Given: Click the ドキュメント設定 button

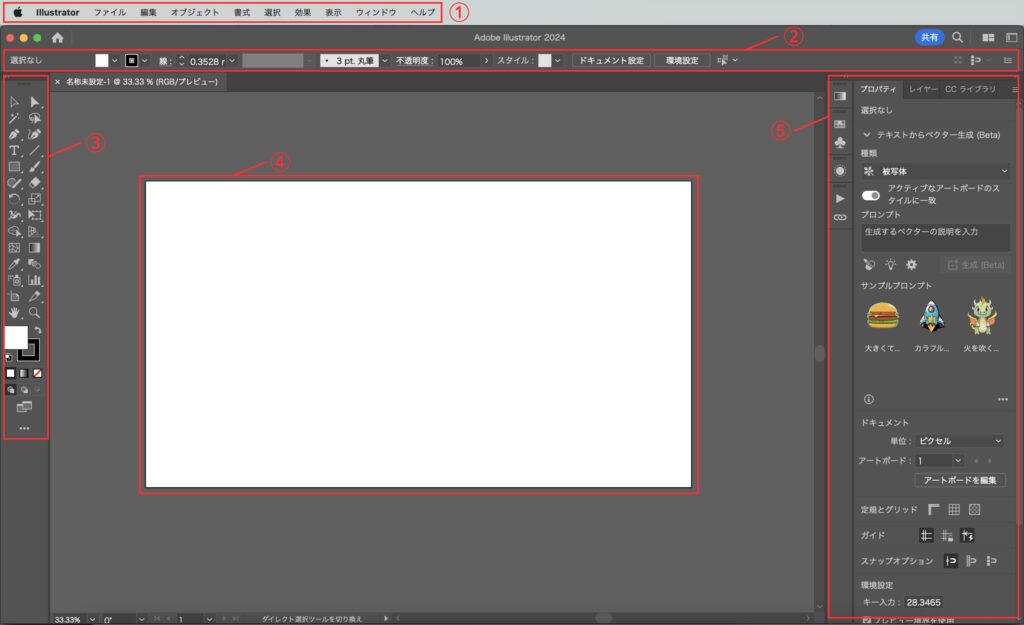Looking at the screenshot, I should click(611, 60).
